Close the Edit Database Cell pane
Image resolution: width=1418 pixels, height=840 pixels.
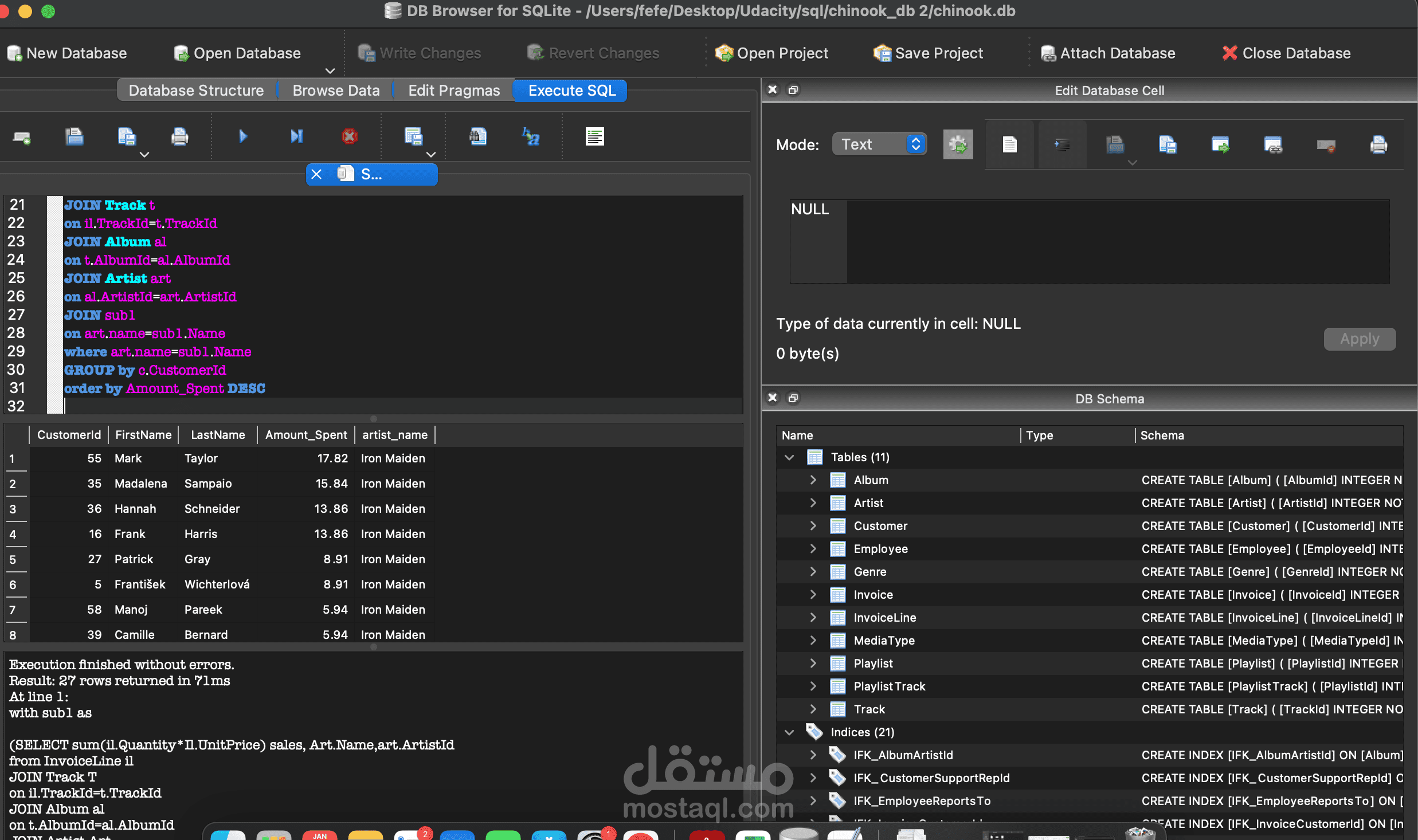coord(773,90)
